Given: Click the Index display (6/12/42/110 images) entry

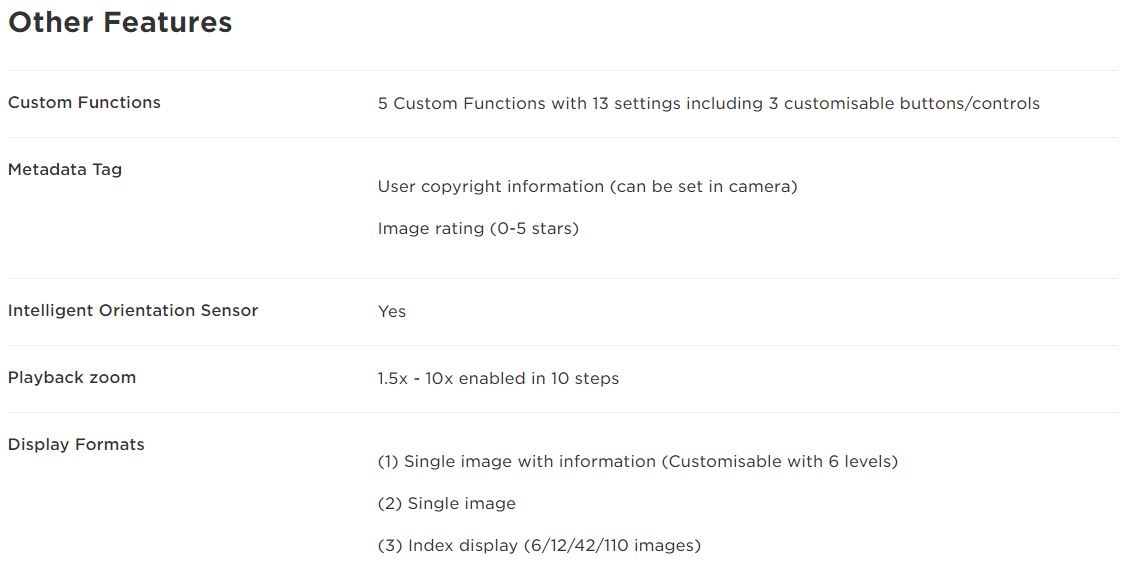Looking at the screenshot, I should click(539, 545).
